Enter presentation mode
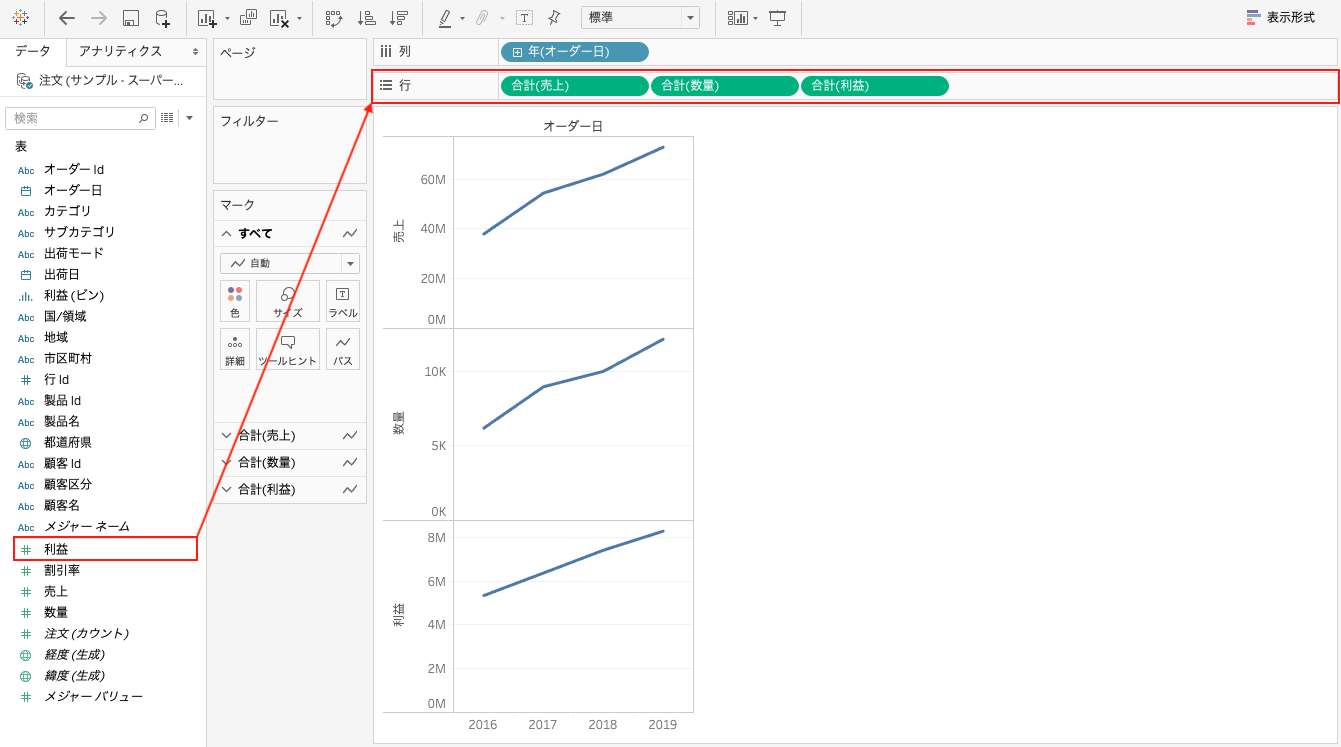 pos(777,18)
